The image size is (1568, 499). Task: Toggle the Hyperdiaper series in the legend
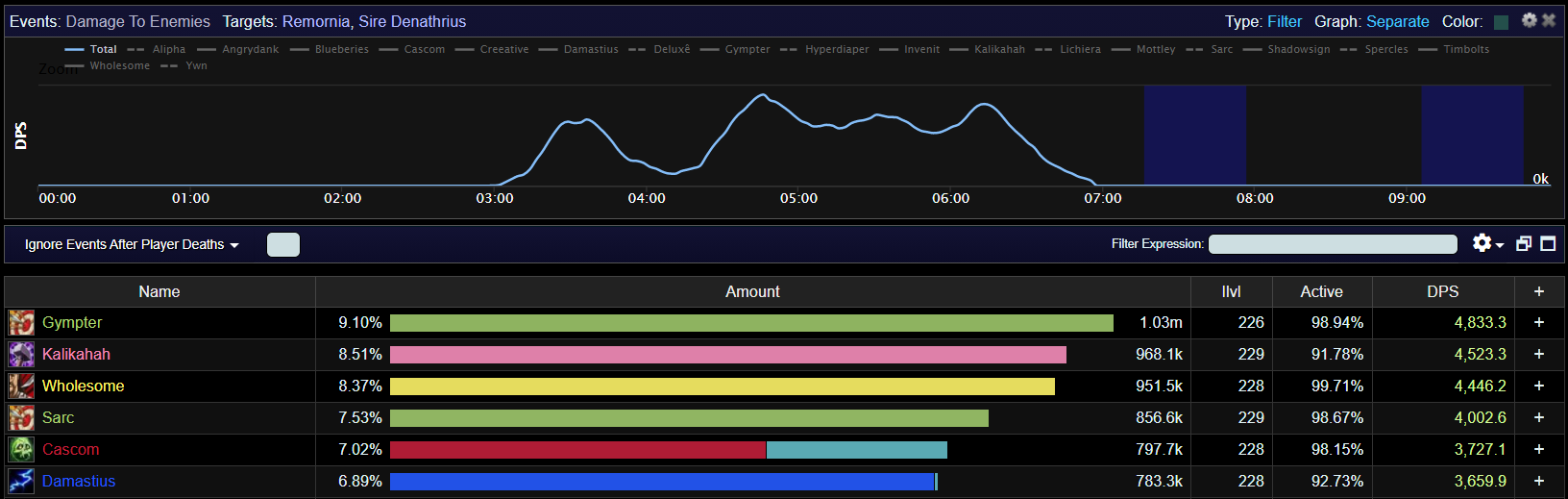[824, 49]
